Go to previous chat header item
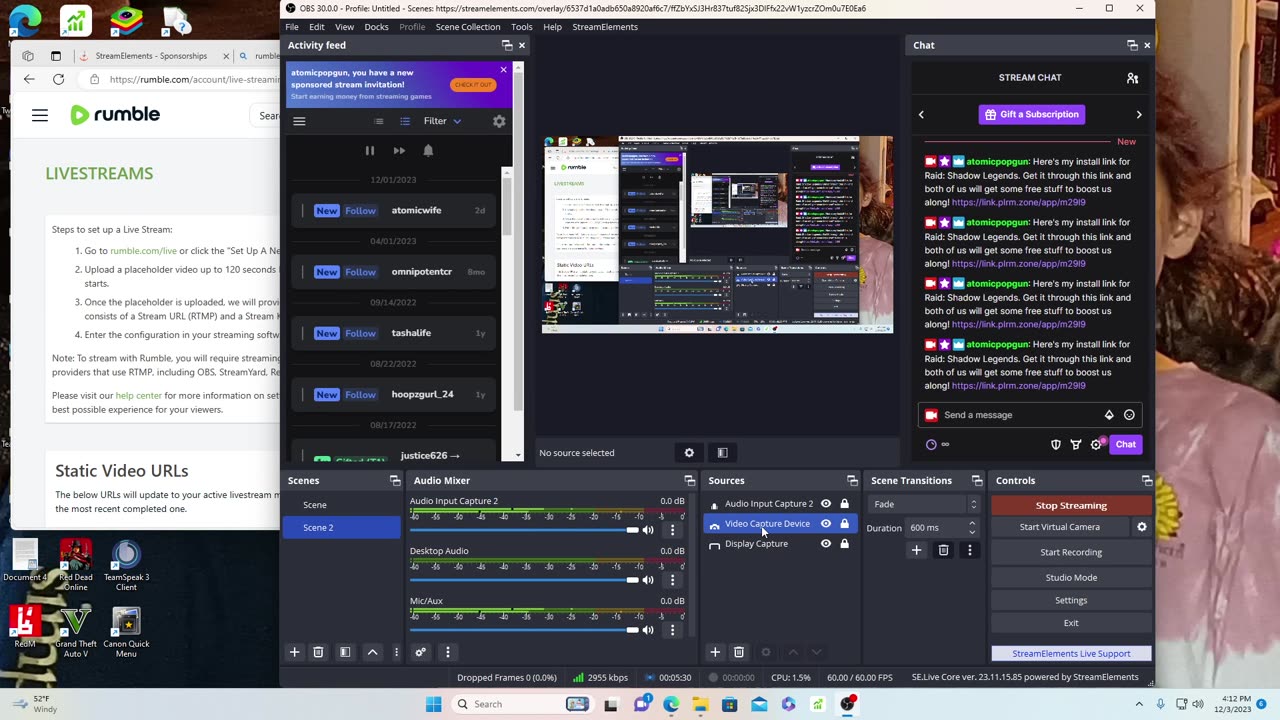The image size is (1280, 720). (x=921, y=114)
